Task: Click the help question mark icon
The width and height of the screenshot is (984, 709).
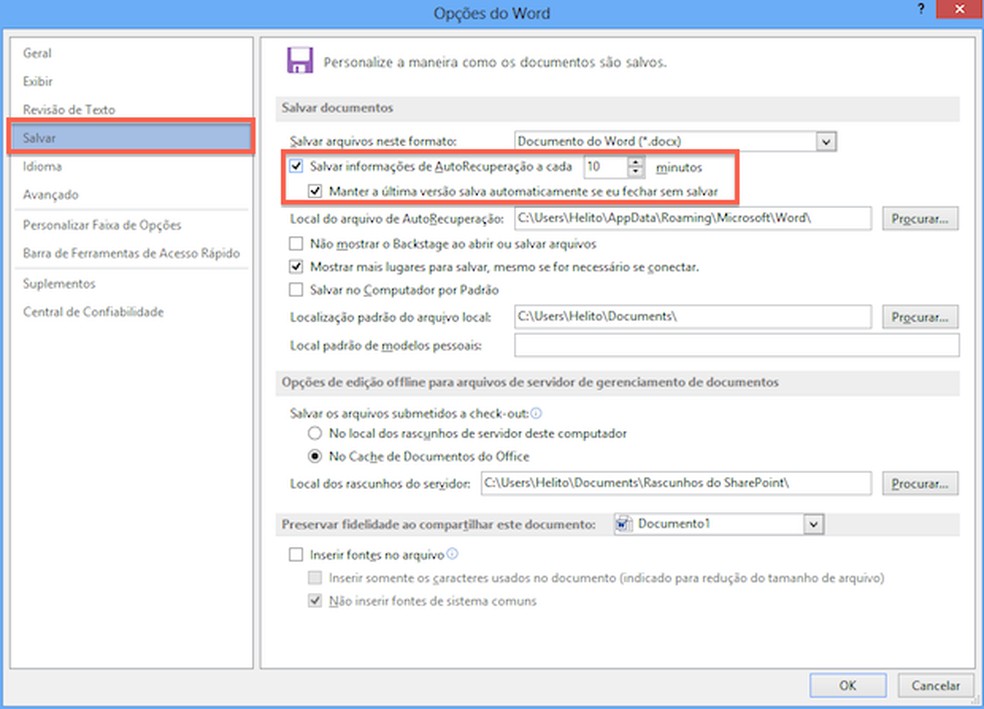Action: pos(919,9)
